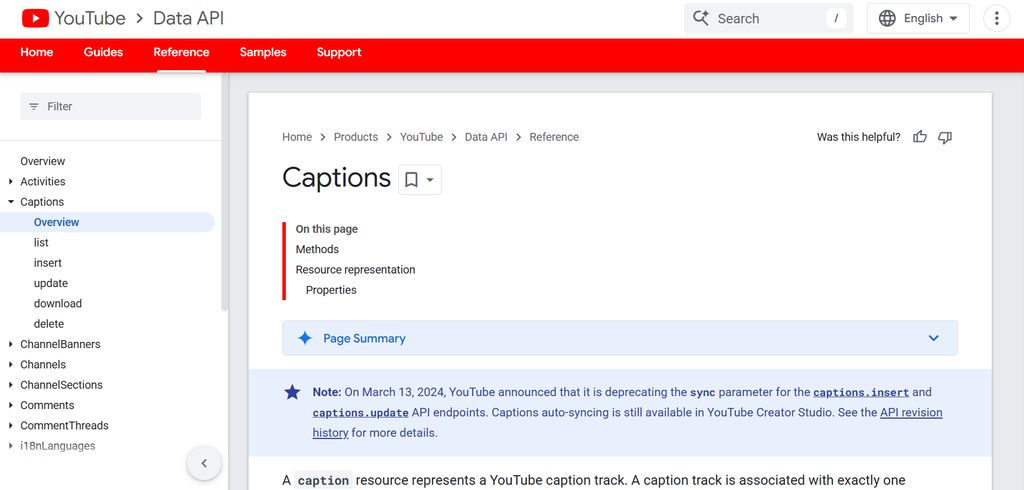Click YouTube text in the header
Viewport: 1024px width, 490px height.
click(x=90, y=18)
